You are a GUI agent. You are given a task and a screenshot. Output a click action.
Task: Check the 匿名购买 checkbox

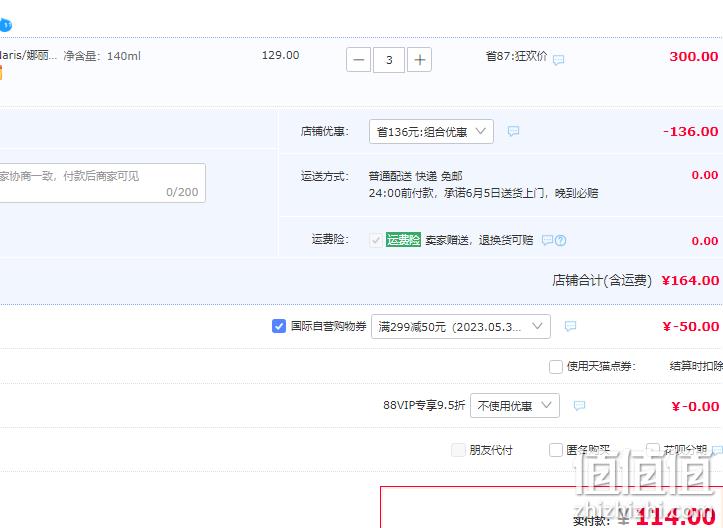point(556,450)
